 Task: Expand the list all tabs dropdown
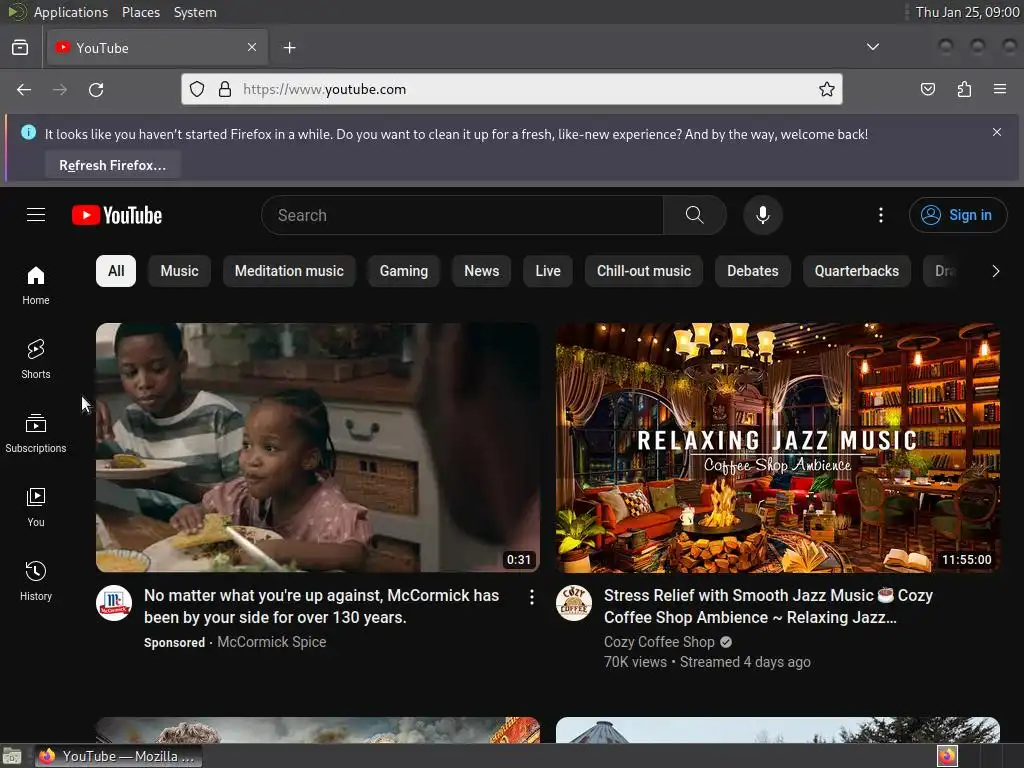pos(872,47)
